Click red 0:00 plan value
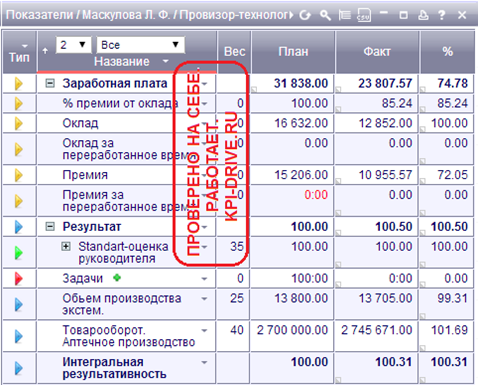The height and width of the screenshot is (385, 478). [316, 195]
